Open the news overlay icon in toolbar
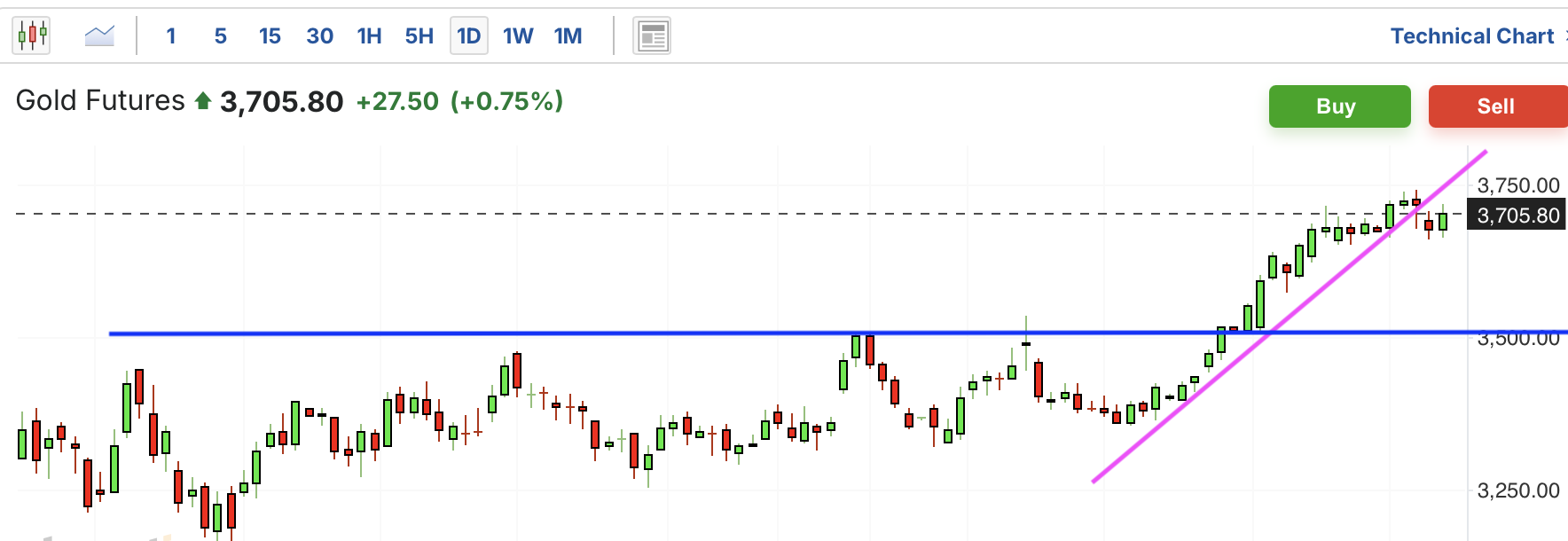This screenshot has height=541, width=1568. click(652, 36)
